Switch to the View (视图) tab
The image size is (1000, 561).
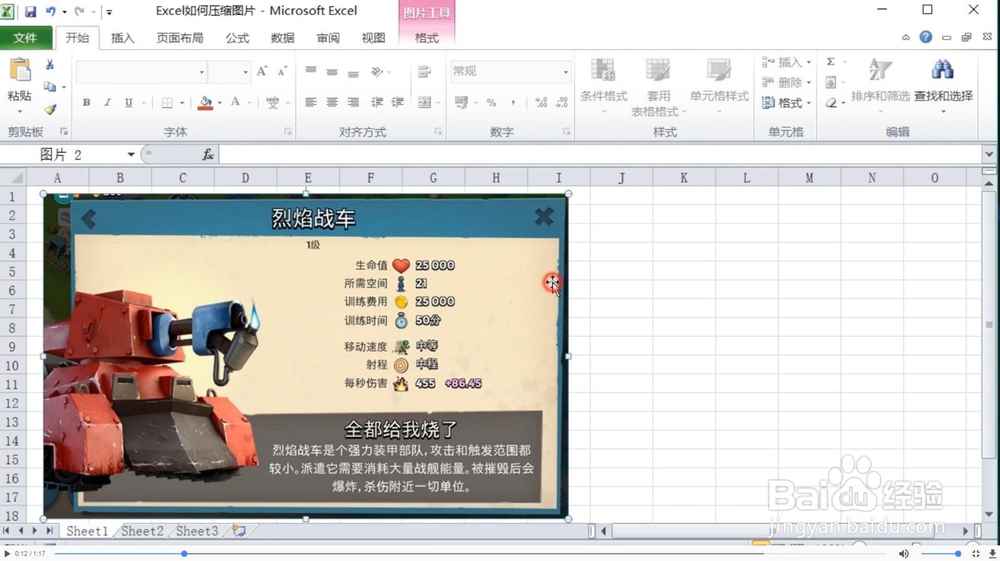pyautogui.click(x=374, y=38)
